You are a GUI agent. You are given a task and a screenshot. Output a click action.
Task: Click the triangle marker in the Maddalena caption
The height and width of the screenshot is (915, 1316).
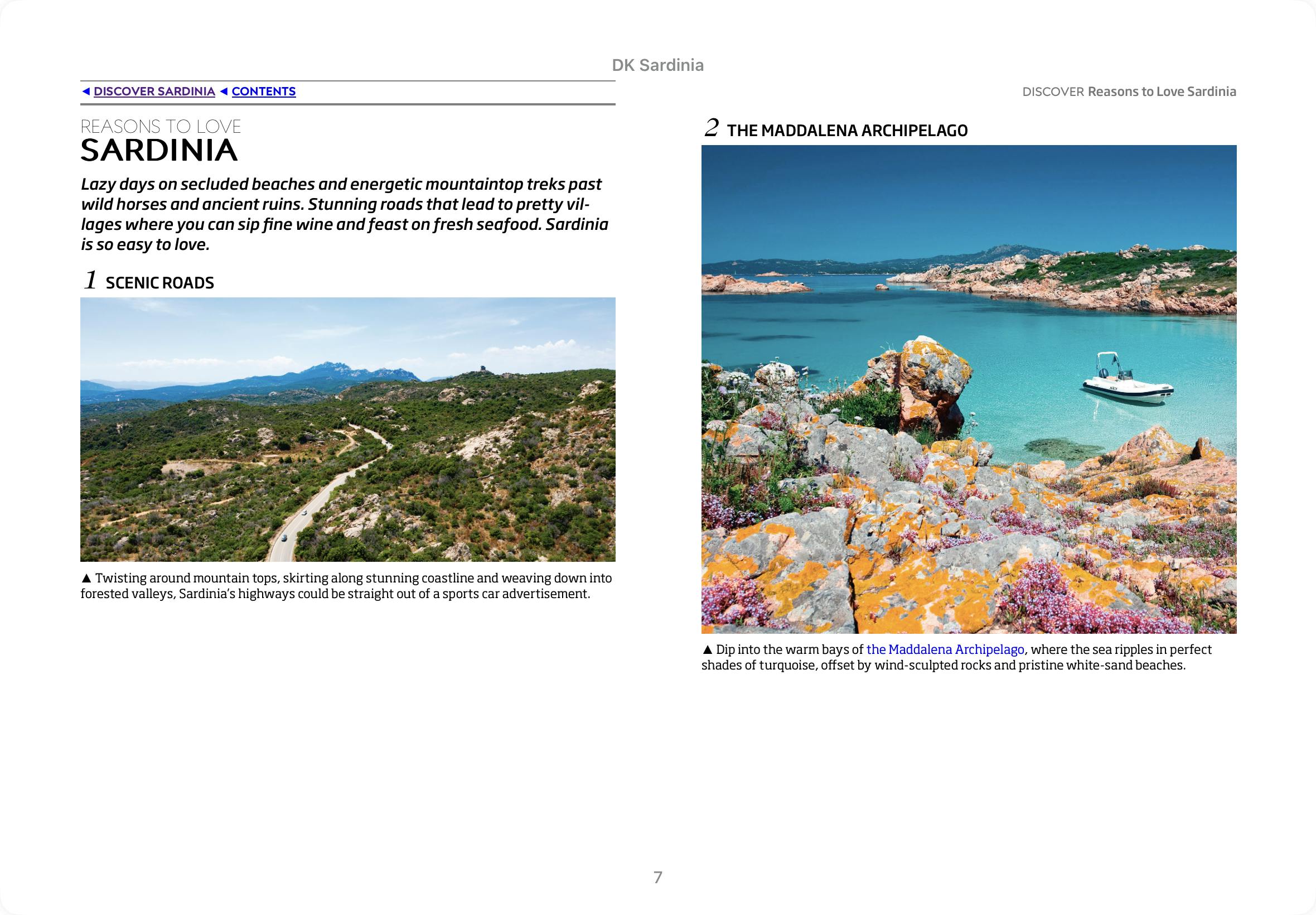tap(707, 650)
